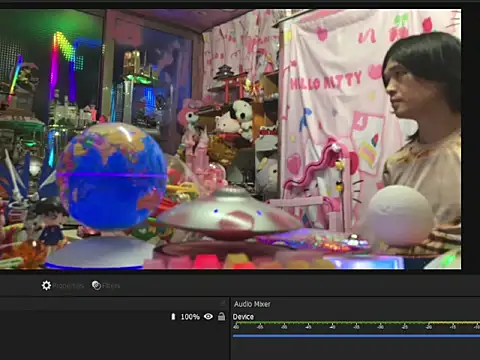480x360 pixels.
Task: Select the Device audio source label
Action: coord(243,317)
